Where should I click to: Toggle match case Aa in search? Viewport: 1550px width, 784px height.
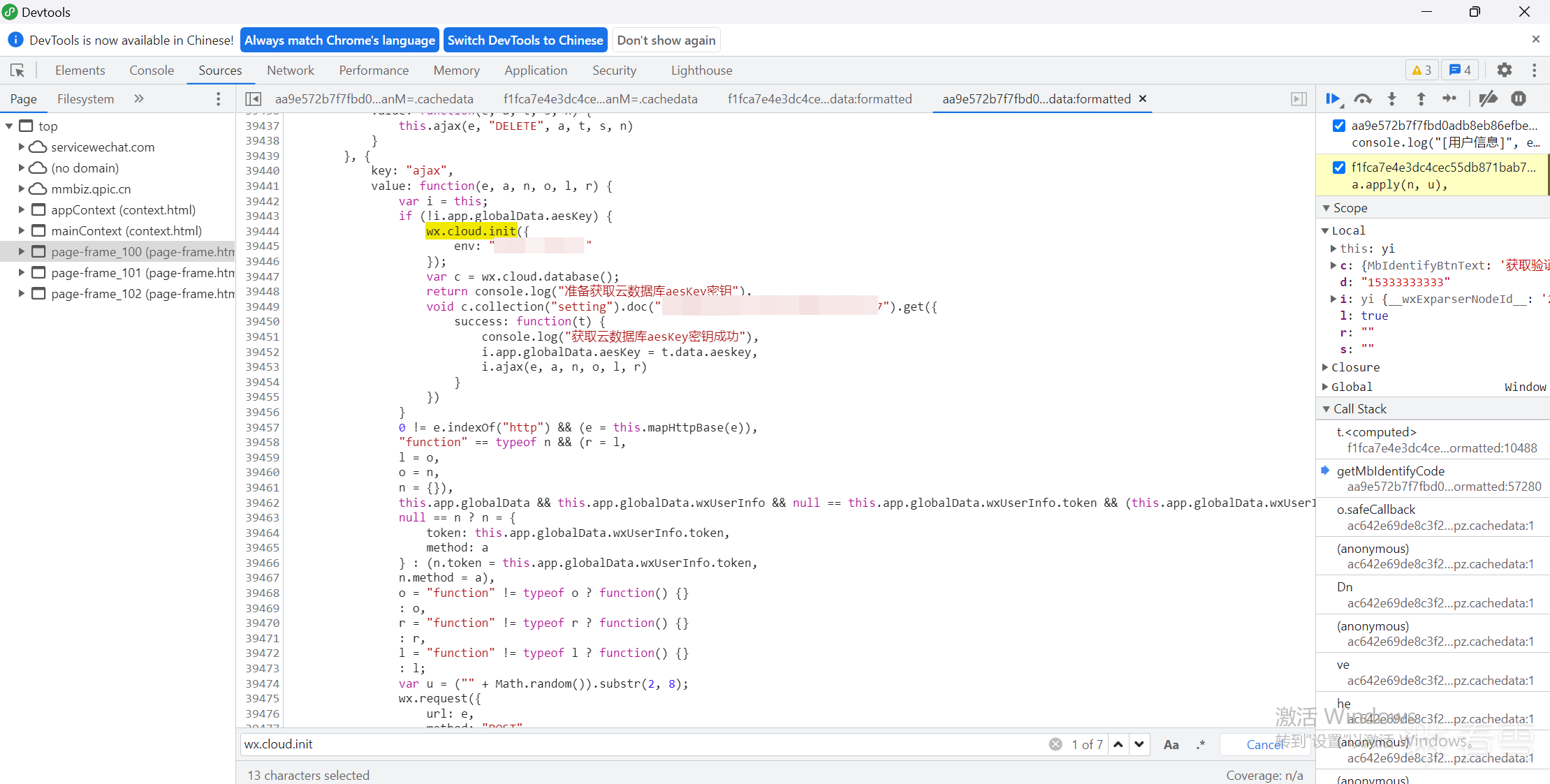coord(1171,745)
